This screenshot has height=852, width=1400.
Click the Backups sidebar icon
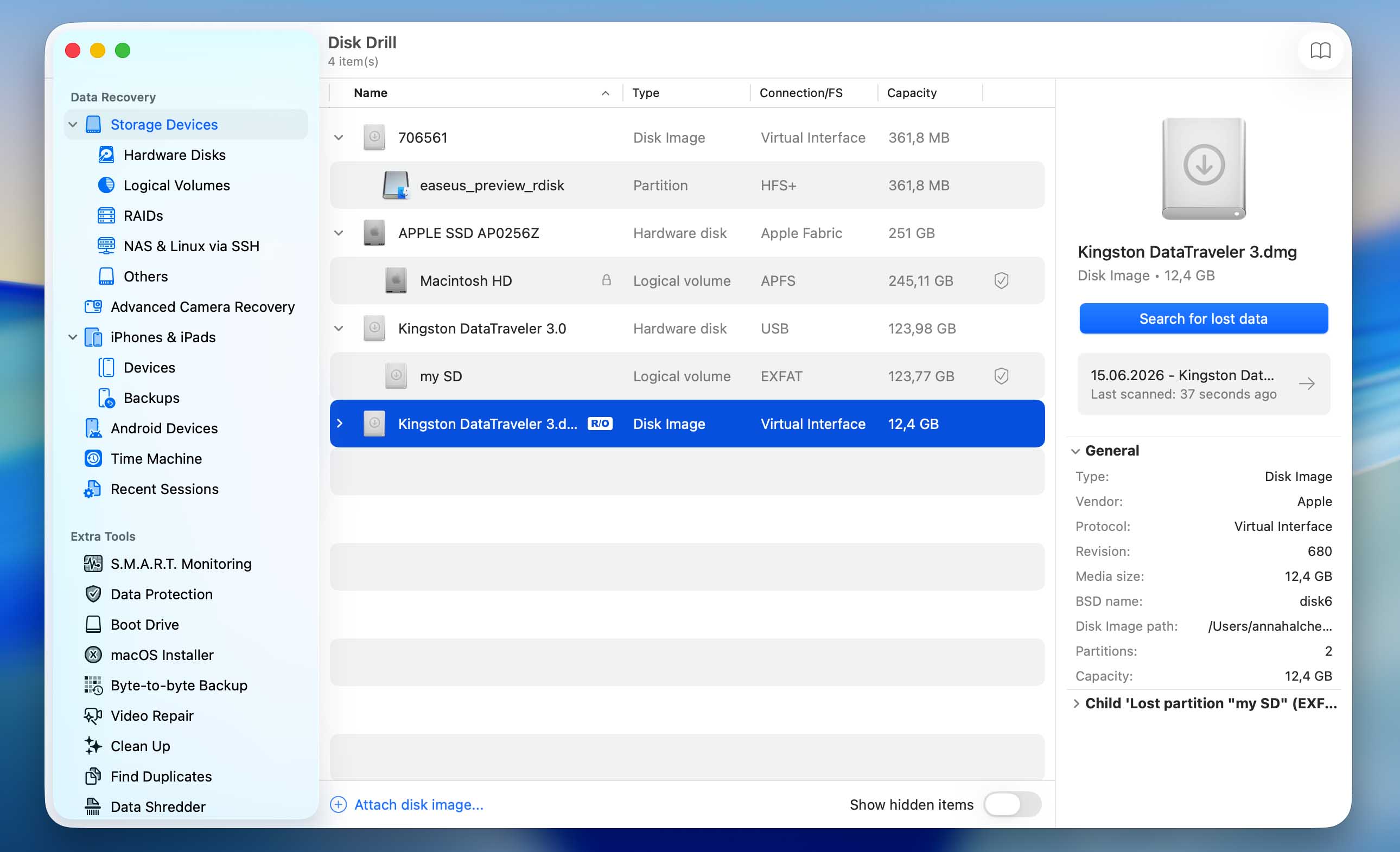(x=106, y=398)
